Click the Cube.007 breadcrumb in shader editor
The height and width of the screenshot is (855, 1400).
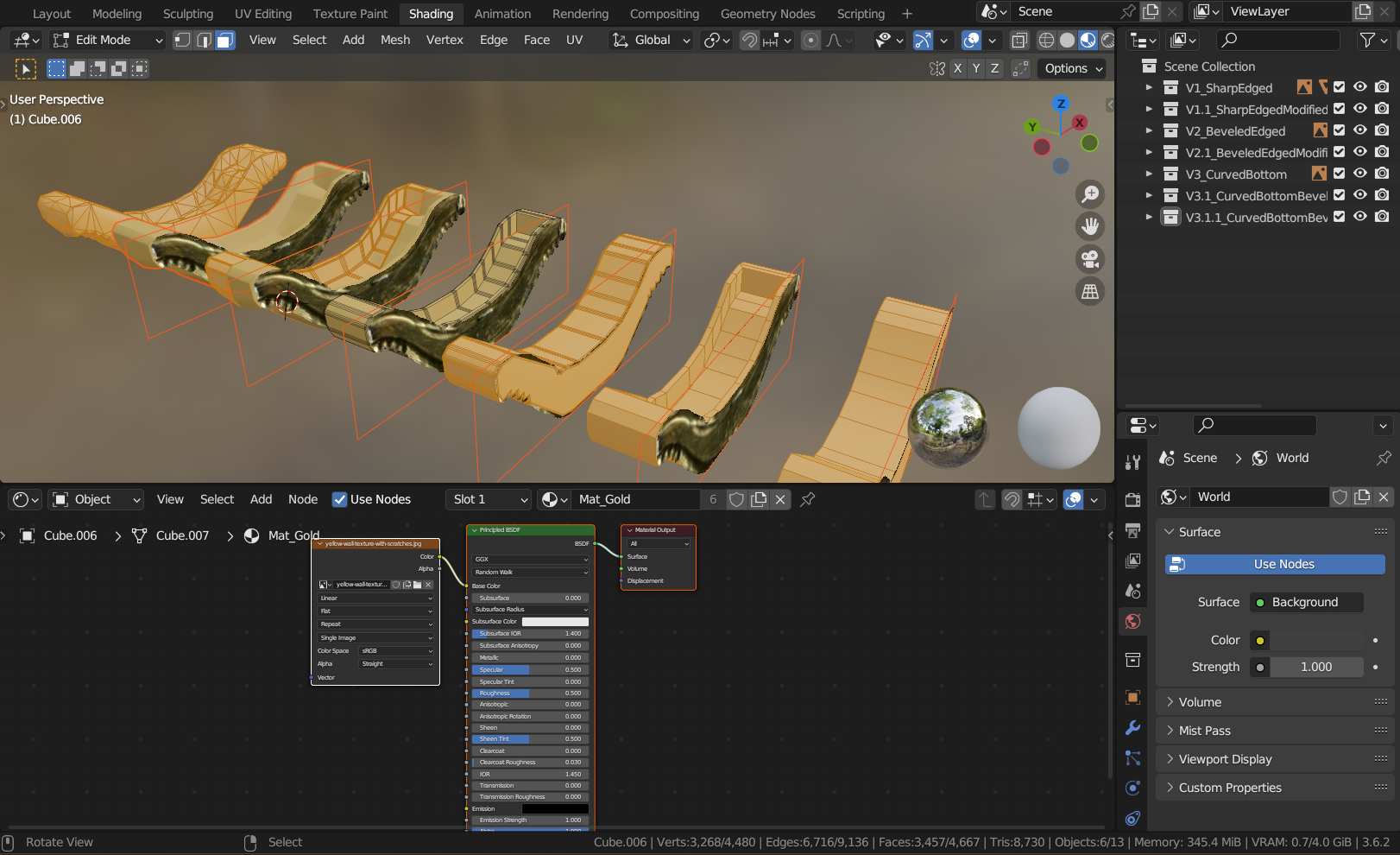coord(182,535)
